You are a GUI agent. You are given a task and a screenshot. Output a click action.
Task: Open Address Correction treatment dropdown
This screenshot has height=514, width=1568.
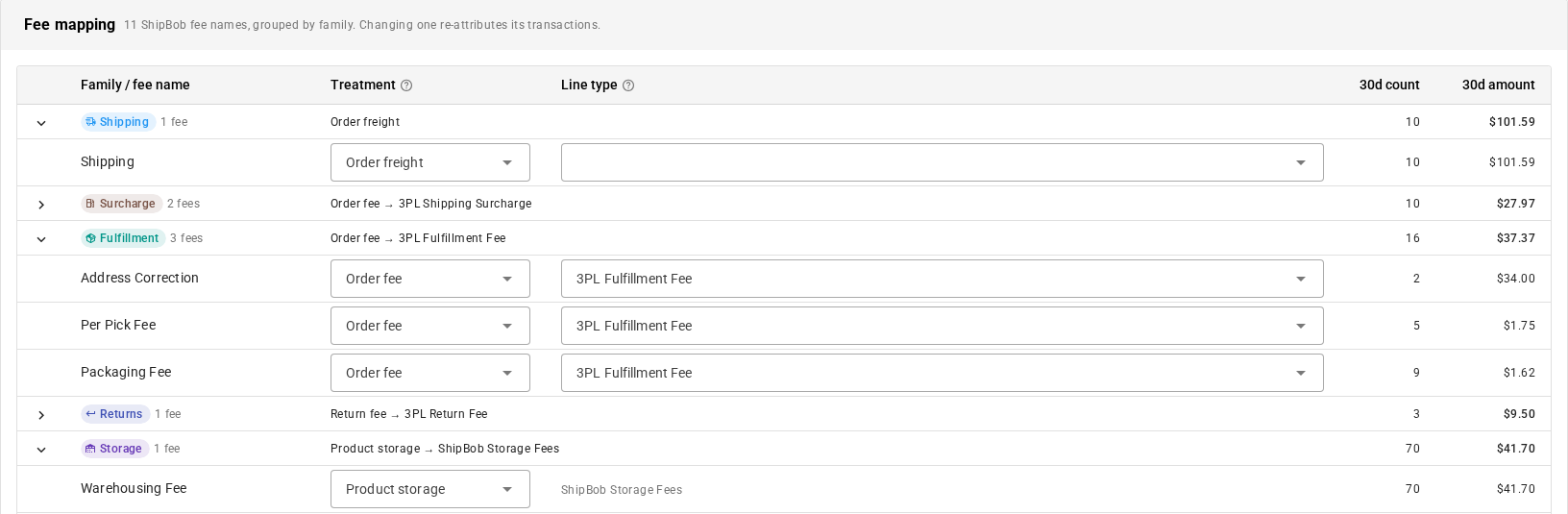(x=430, y=279)
